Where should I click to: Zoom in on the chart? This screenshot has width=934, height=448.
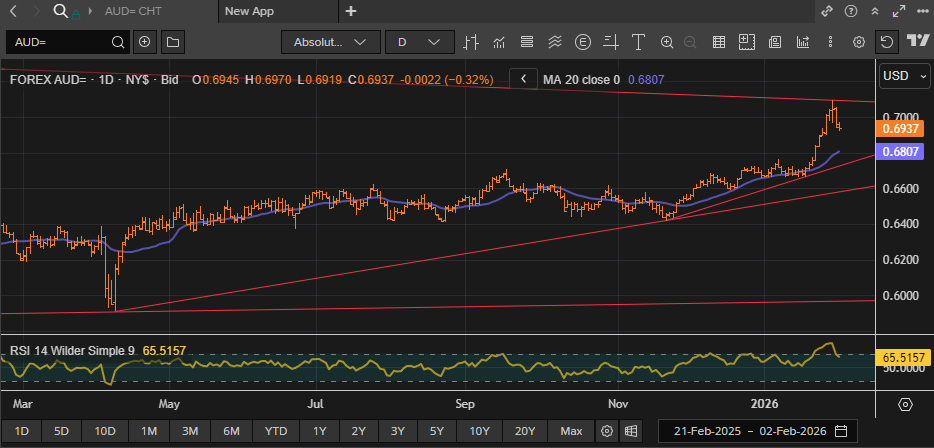tap(666, 42)
